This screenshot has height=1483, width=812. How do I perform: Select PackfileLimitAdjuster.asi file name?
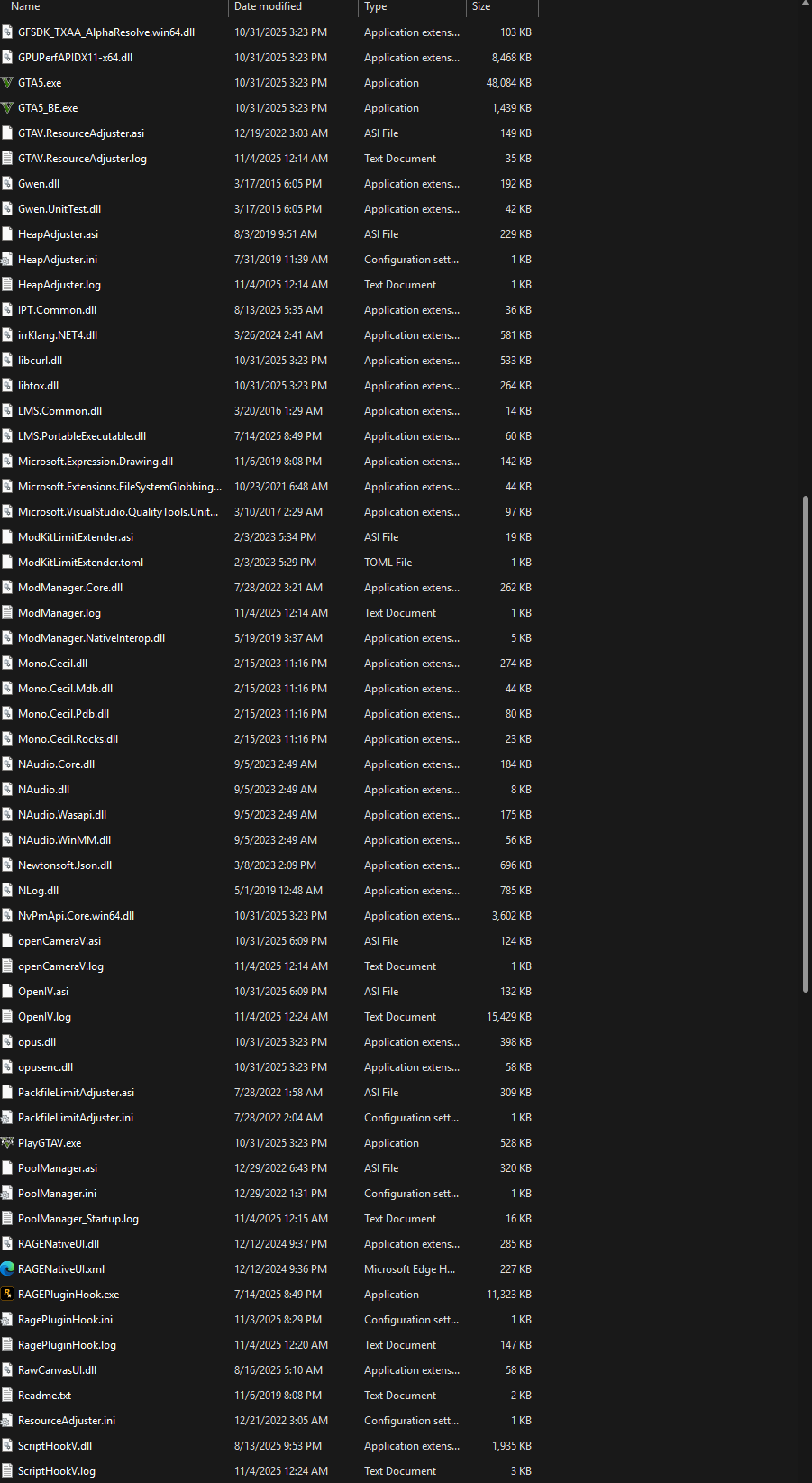pyautogui.click(x=77, y=1093)
